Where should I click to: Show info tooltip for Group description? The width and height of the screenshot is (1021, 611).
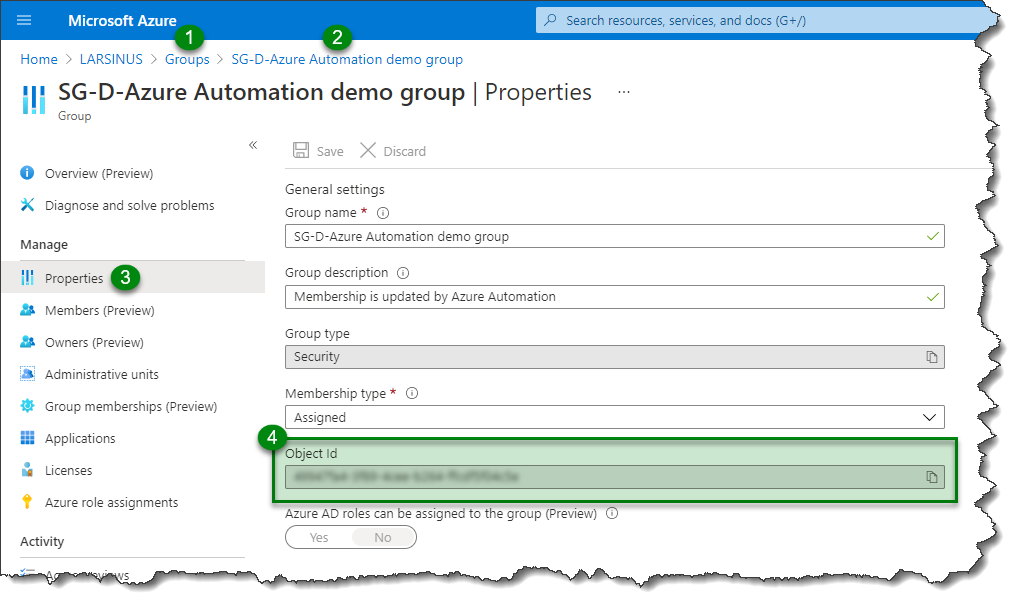(403, 272)
